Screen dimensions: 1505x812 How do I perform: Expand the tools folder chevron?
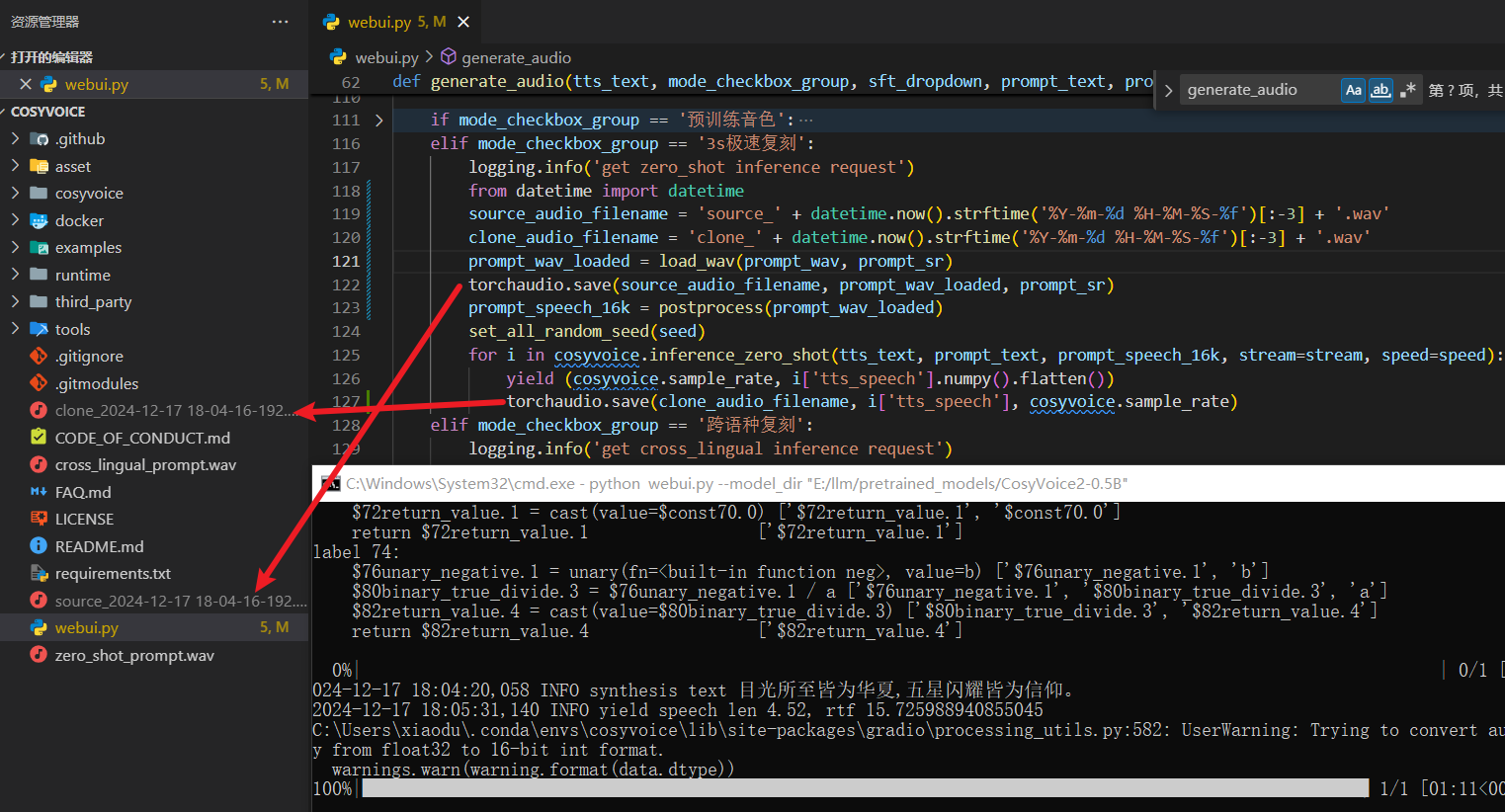click(15, 329)
